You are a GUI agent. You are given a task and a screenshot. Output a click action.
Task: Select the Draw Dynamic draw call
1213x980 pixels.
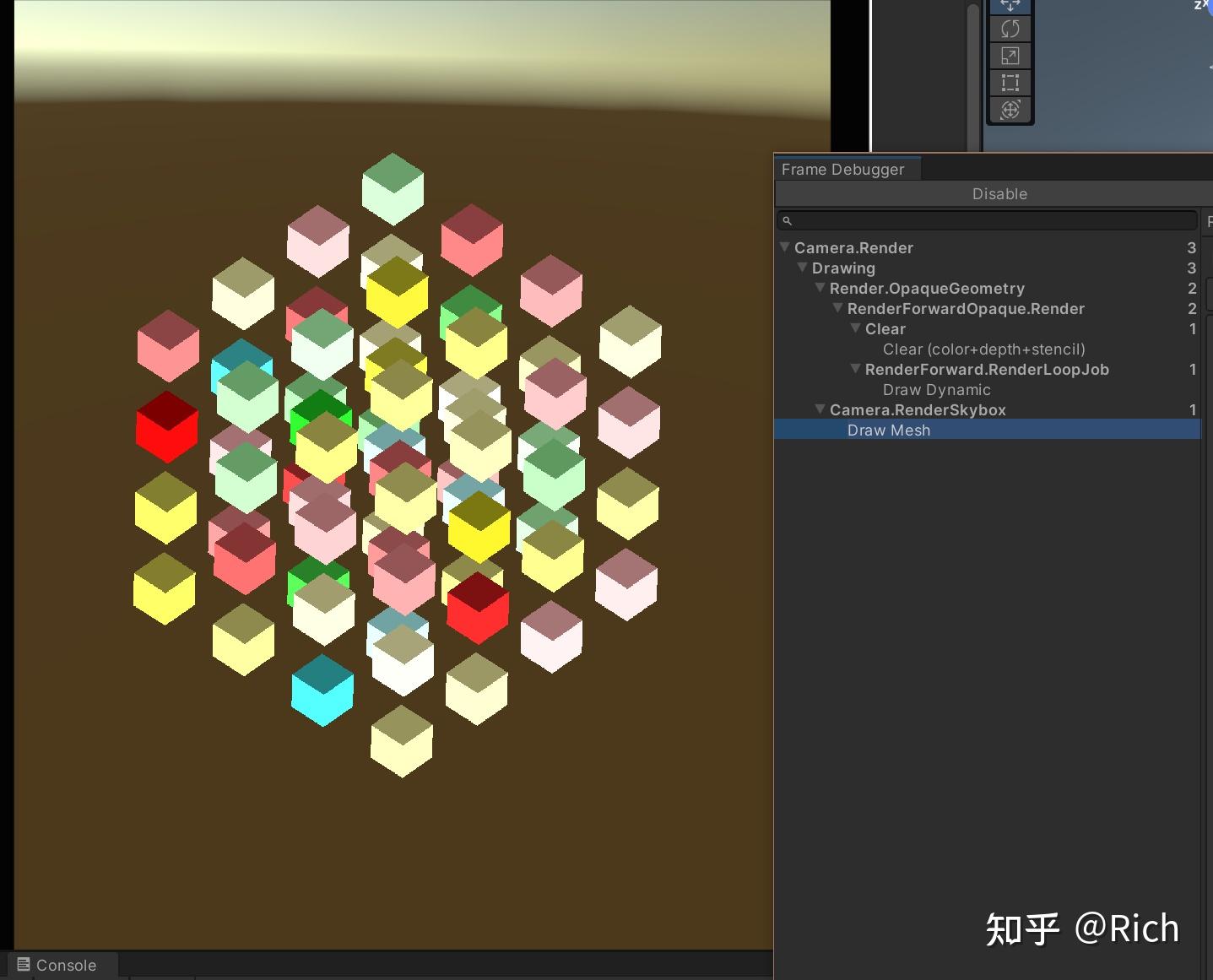coord(937,389)
